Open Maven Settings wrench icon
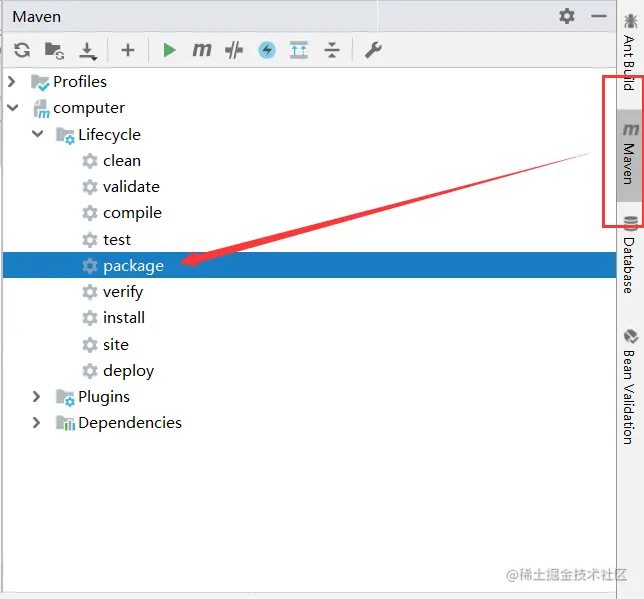This screenshot has width=644, height=599. [373, 50]
